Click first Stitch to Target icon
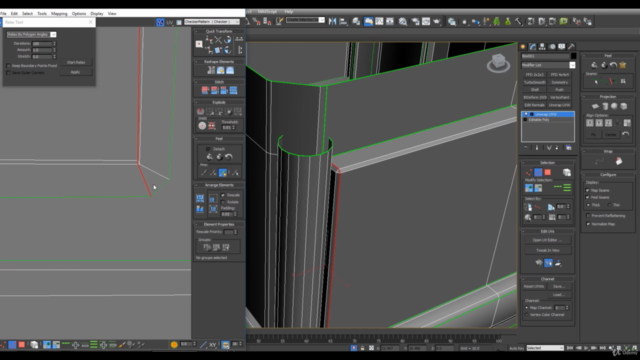This screenshot has width=640, height=360. point(205,90)
